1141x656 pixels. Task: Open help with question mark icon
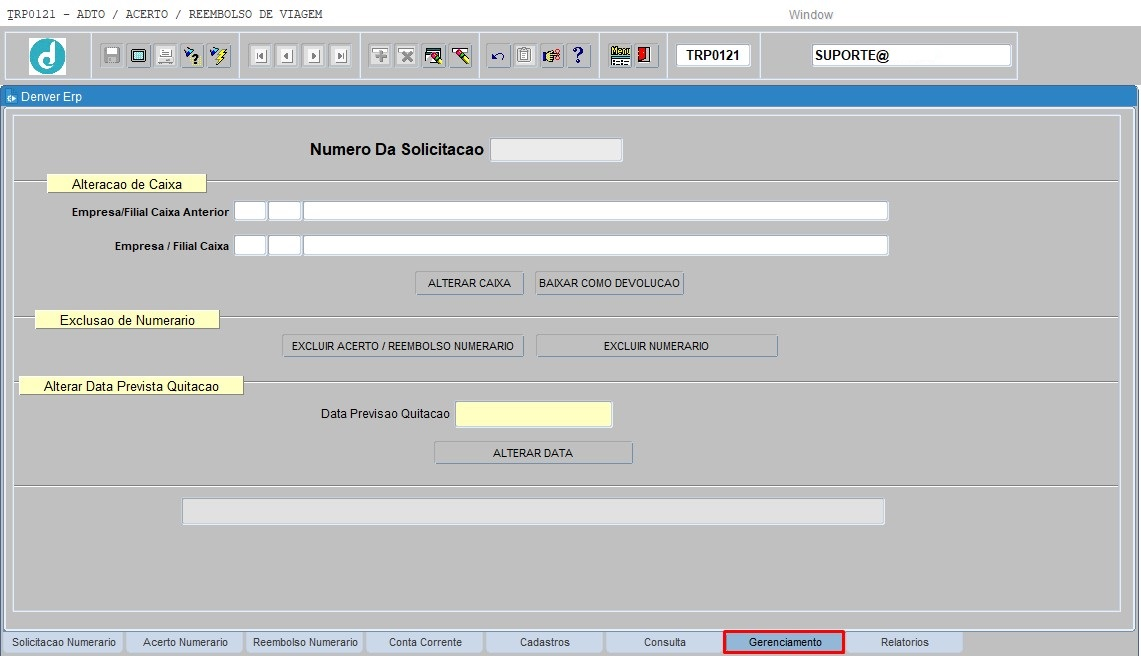pyautogui.click(x=578, y=56)
